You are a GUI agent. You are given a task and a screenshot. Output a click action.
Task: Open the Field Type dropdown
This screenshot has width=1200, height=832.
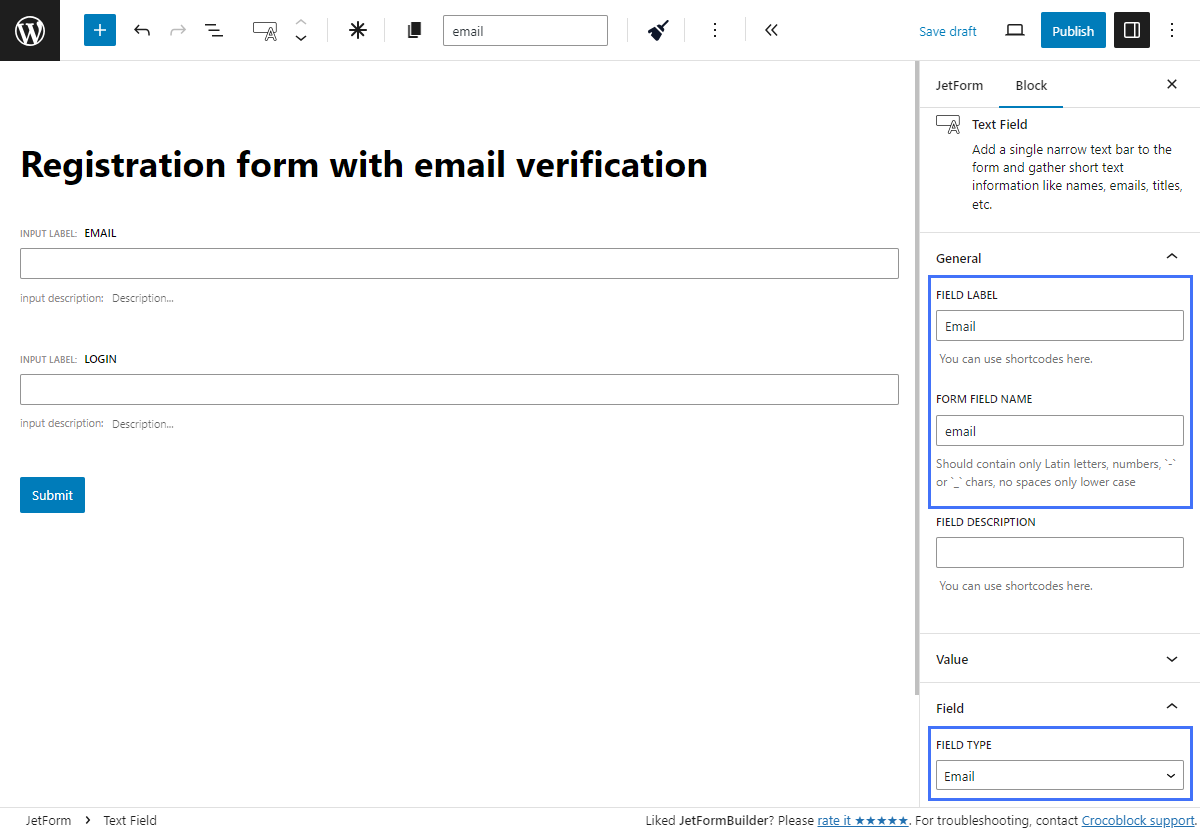1059,775
